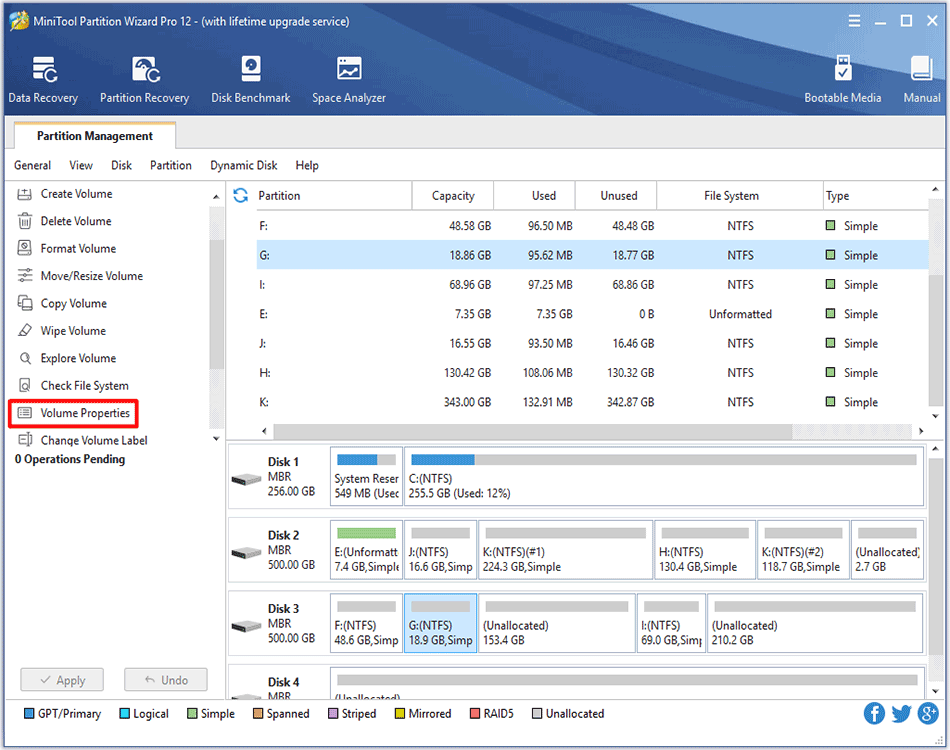Select 153.4 GB Unallocated block on Disk 3
Screen dimensions: 950x750
click(556, 623)
